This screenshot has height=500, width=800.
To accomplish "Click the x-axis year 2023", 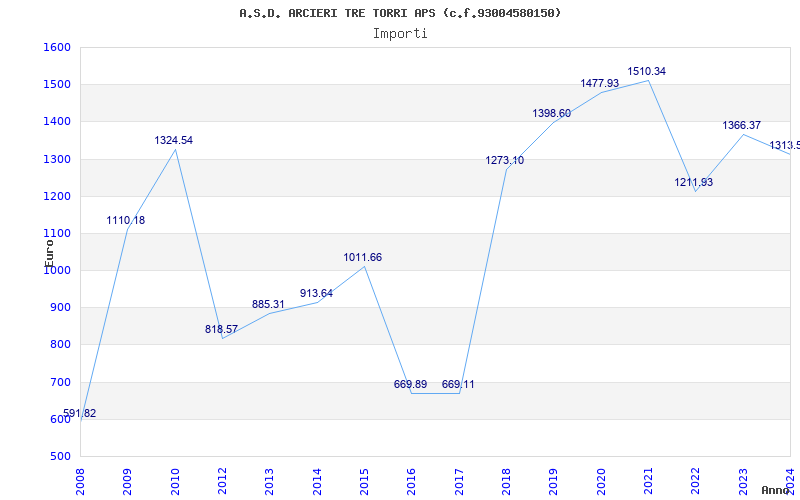I will pos(743,481).
